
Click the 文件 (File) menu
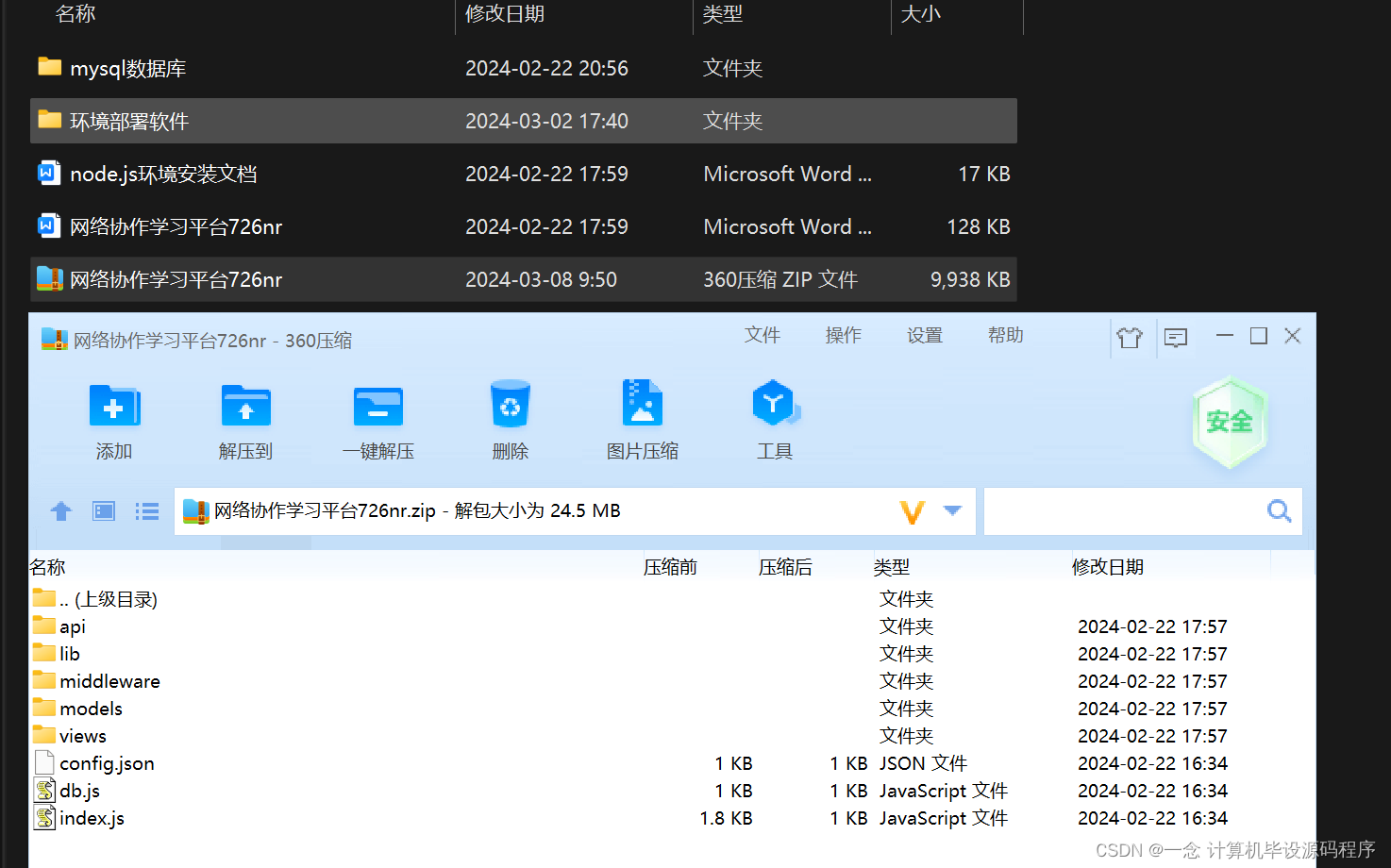click(763, 335)
